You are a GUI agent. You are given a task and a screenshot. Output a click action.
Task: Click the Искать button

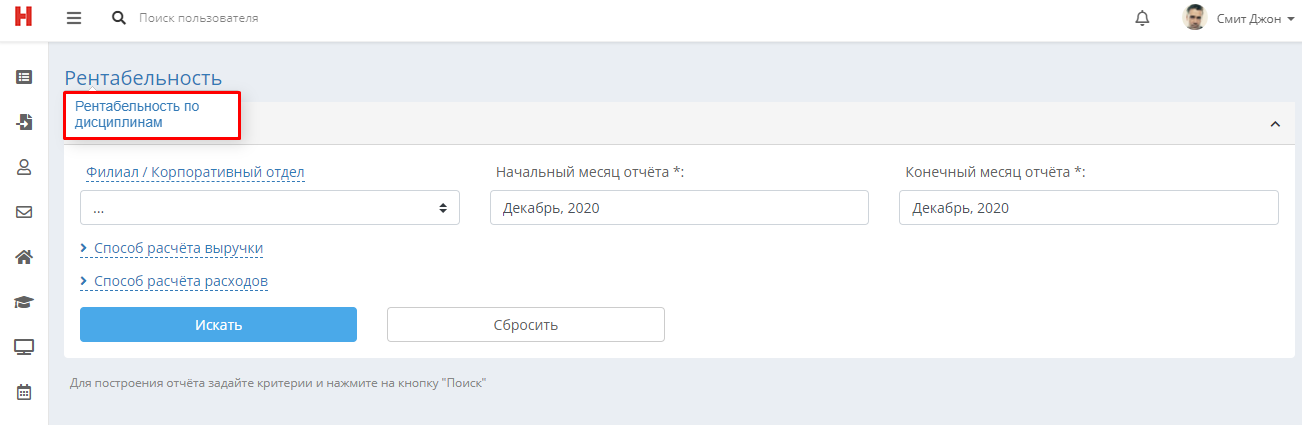click(x=218, y=325)
